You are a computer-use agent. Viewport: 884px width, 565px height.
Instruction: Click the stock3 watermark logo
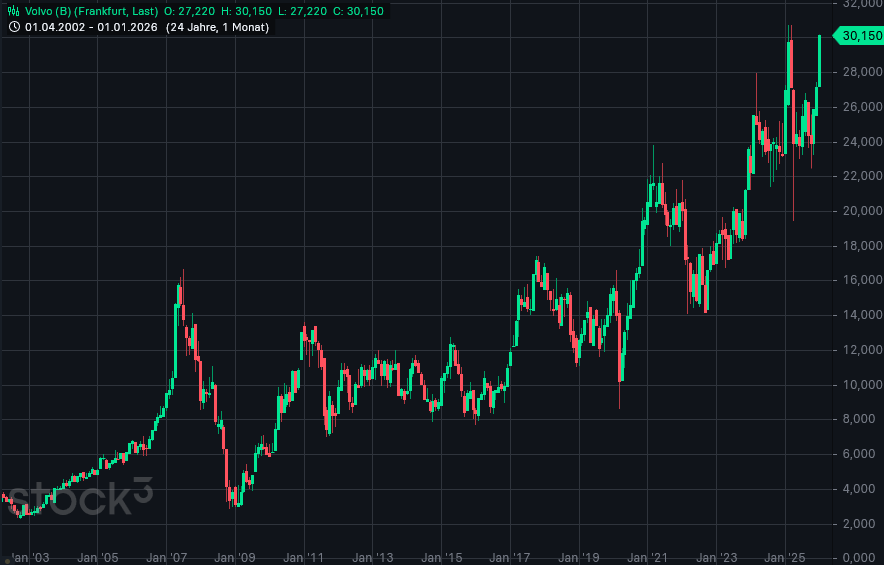[78, 496]
